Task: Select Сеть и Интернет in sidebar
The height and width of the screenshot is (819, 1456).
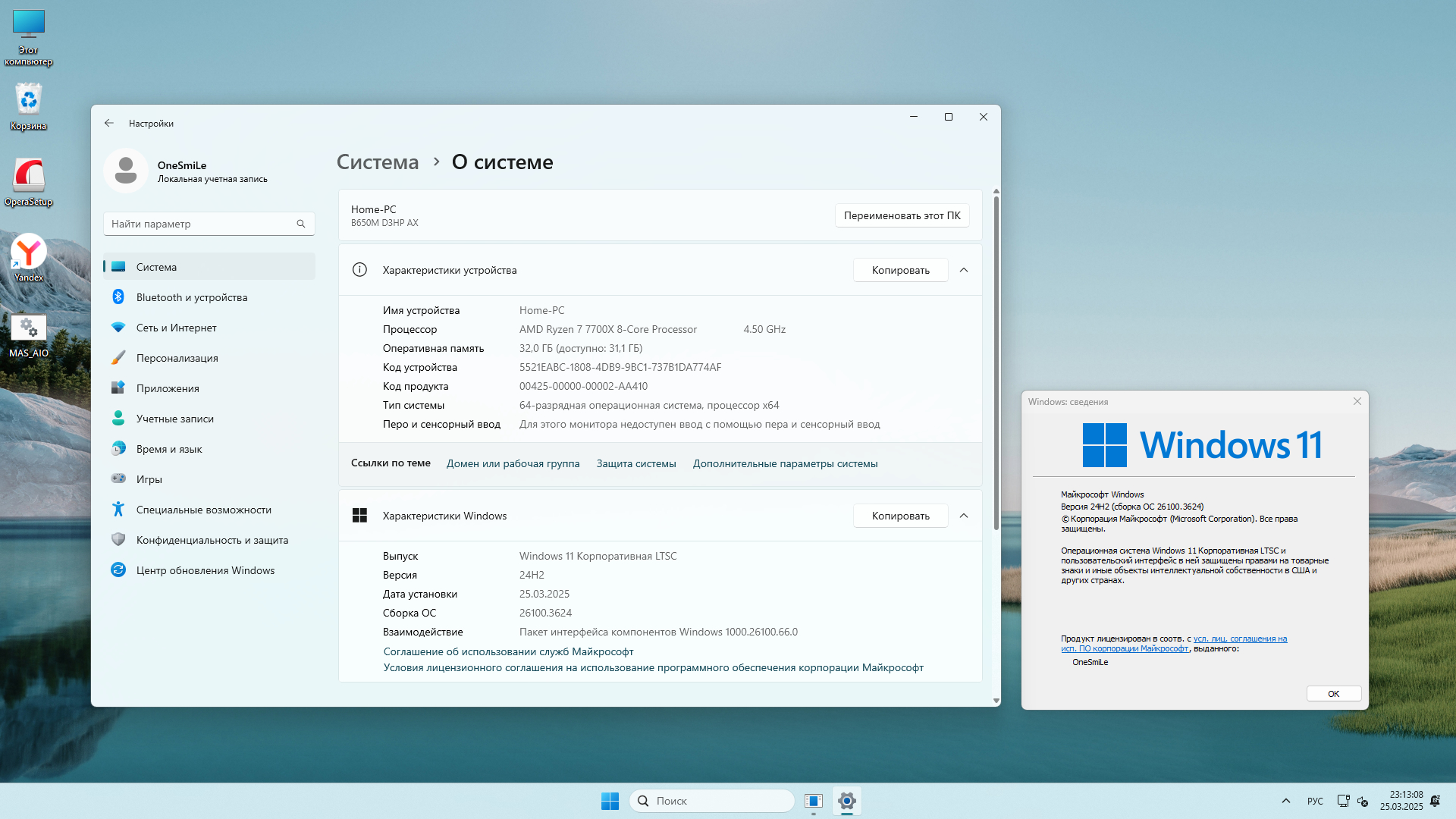Action: point(176,328)
